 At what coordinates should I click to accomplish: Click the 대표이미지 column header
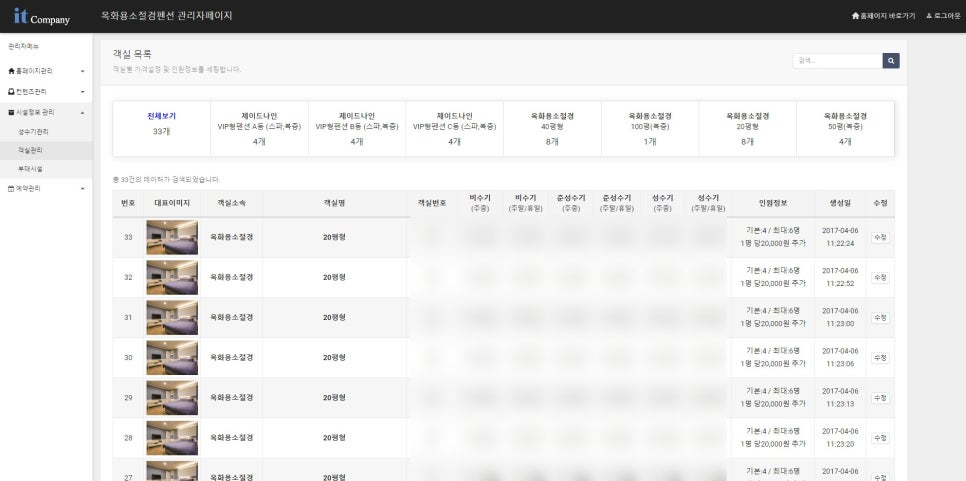point(172,203)
